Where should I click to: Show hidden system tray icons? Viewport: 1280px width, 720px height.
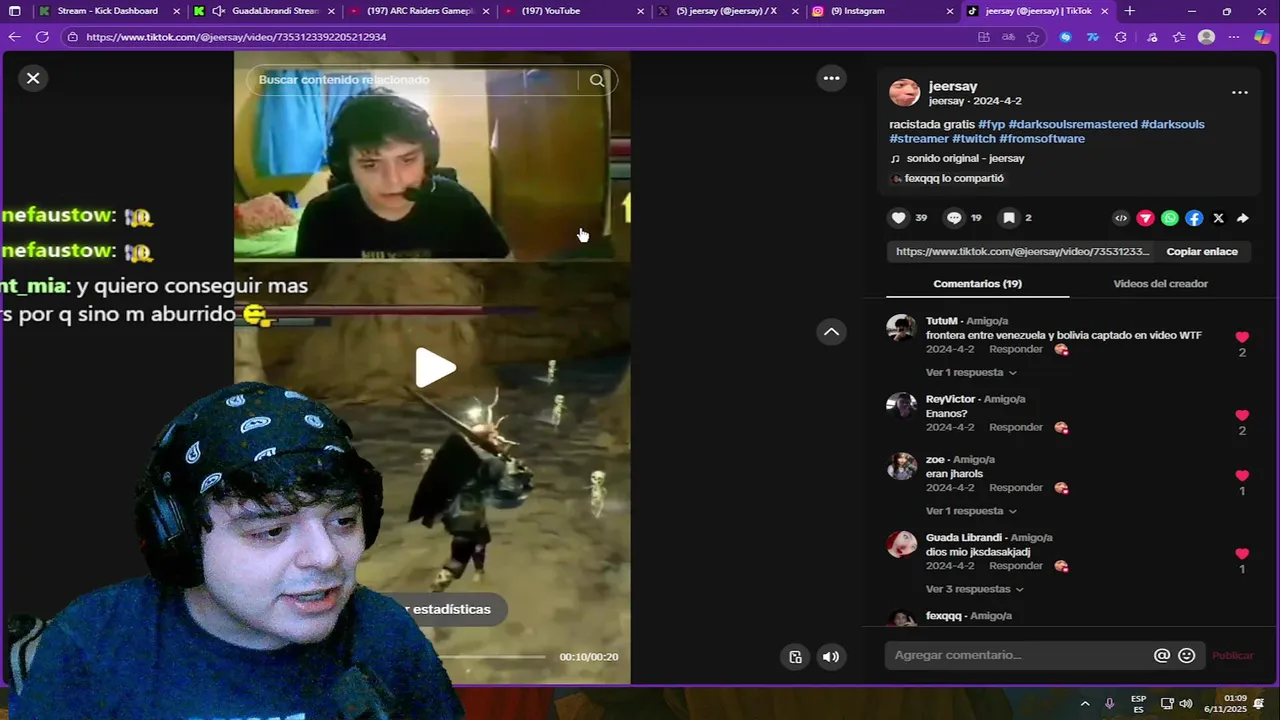(x=1085, y=704)
